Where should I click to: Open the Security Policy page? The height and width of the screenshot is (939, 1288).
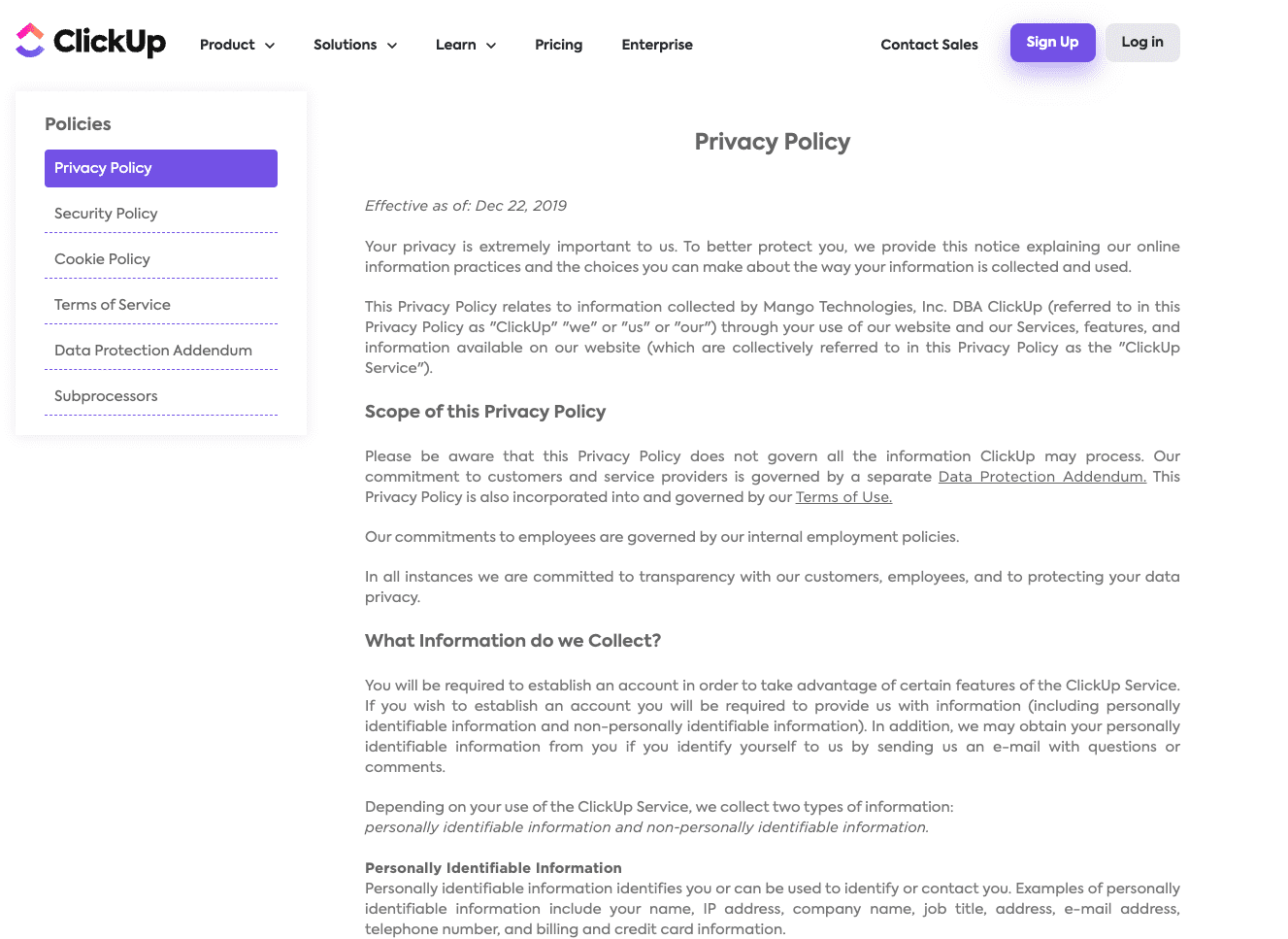(x=106, y=213)
